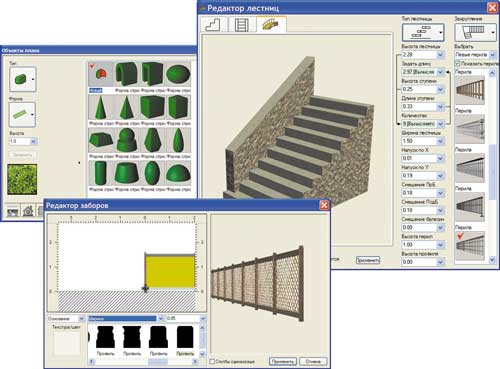The image size is (500, 369).
Task: Select the pyramid hedge shape
Action: pos(127,107)
